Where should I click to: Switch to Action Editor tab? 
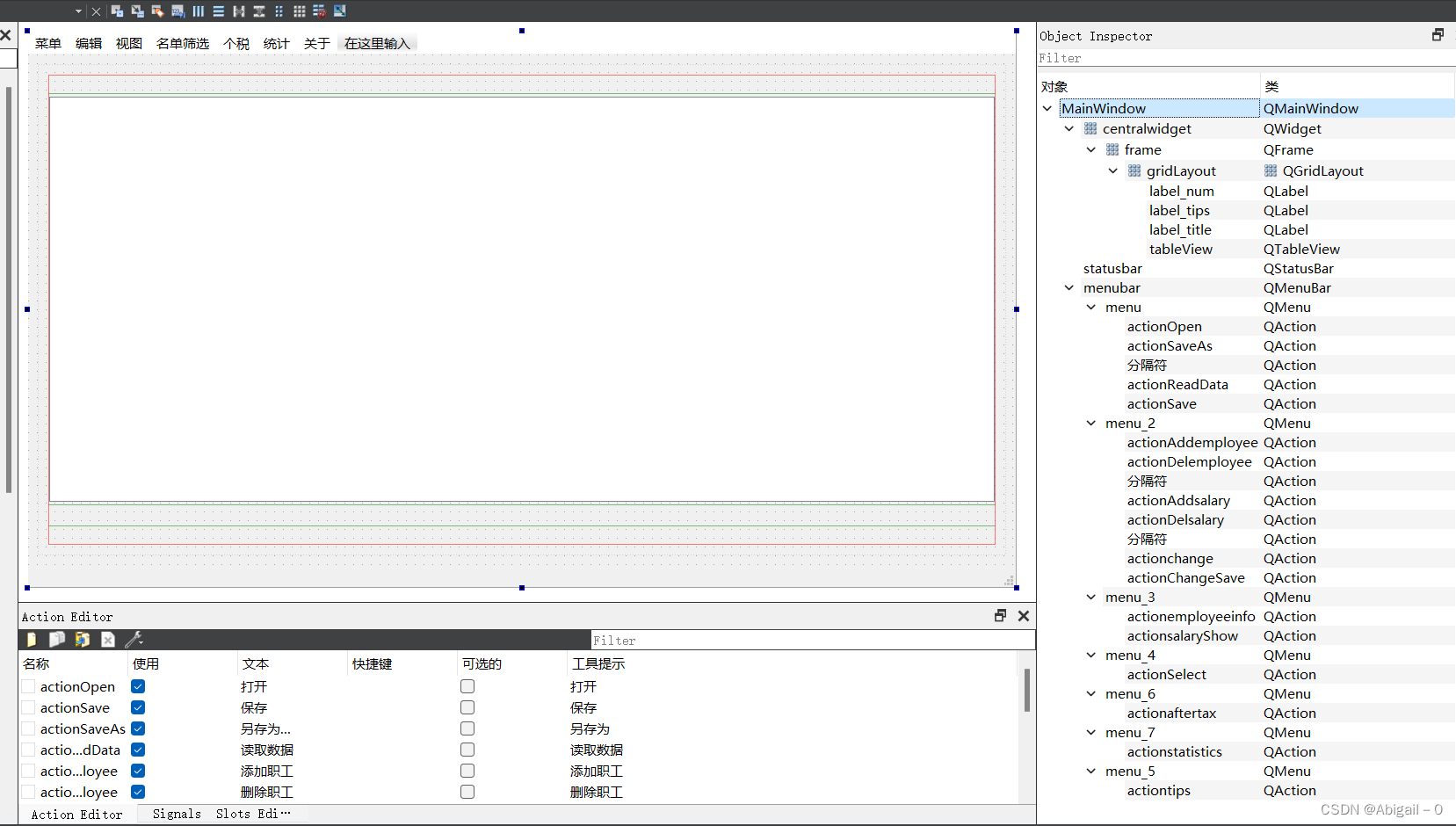tap(77, 815)
